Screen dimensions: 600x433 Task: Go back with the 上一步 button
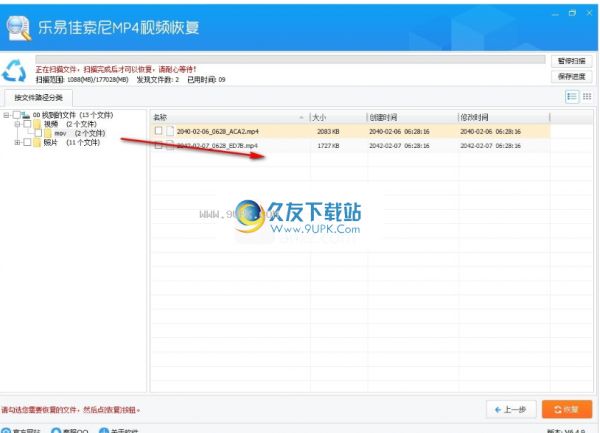point(511,410)
